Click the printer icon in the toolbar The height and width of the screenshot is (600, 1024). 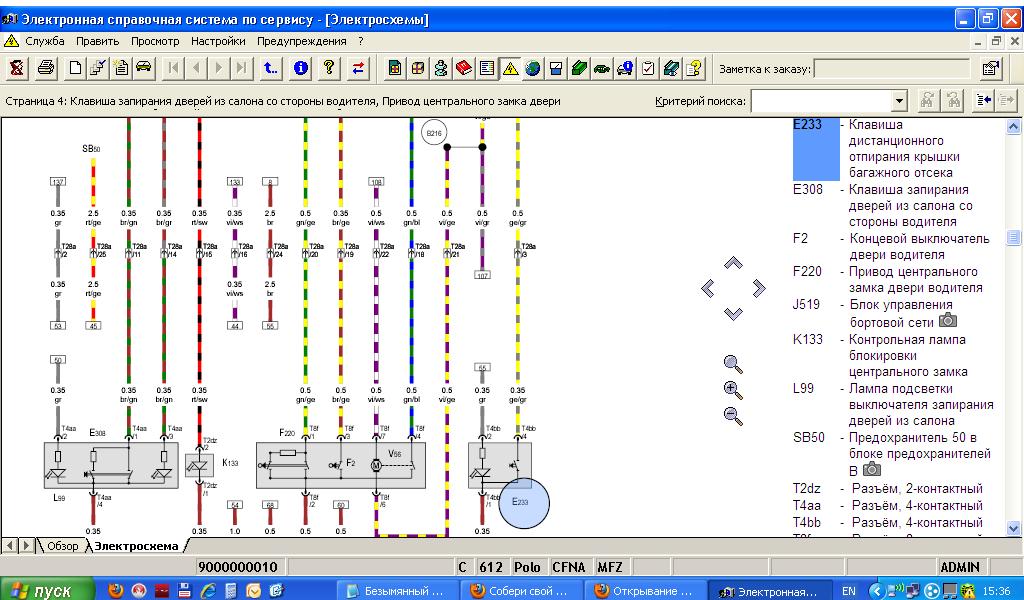[46, 68]
